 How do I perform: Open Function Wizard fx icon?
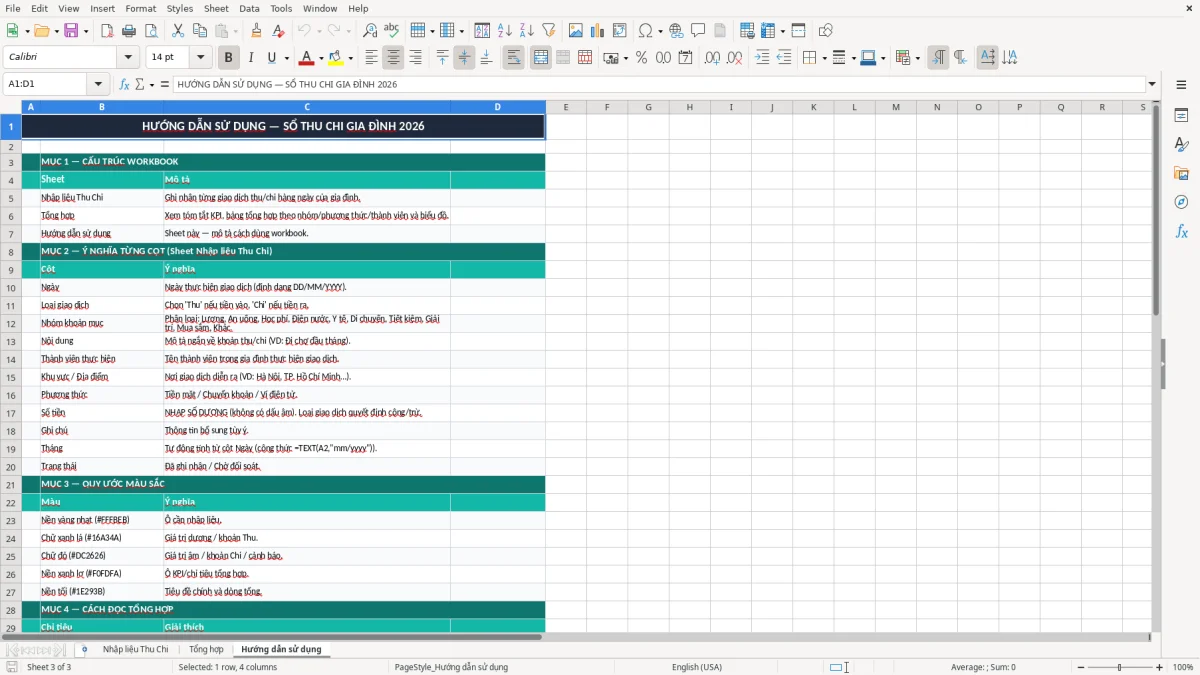[125, 84]
